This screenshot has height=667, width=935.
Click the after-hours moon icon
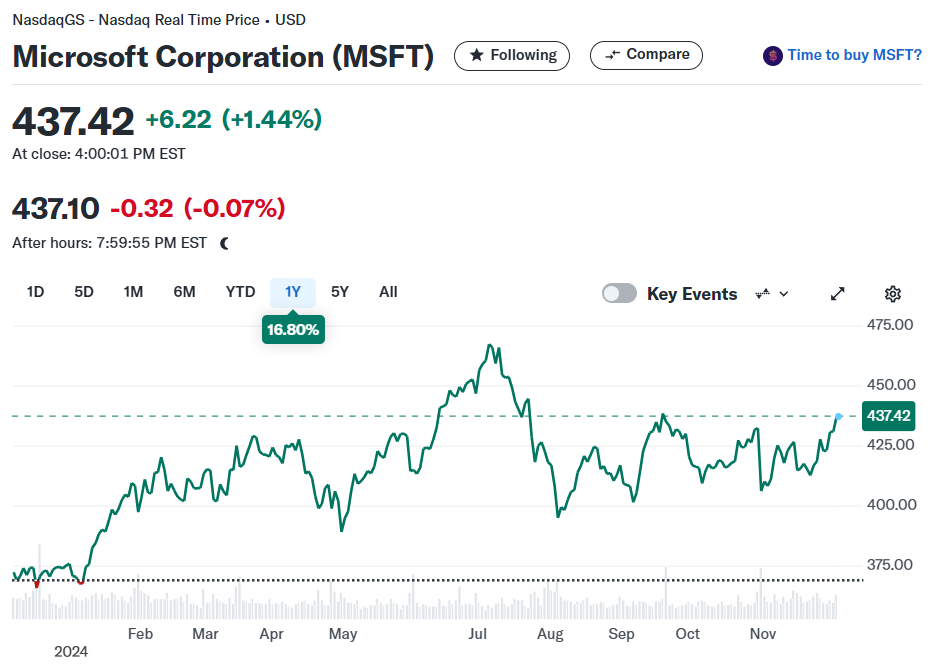(x=225, y=243)
